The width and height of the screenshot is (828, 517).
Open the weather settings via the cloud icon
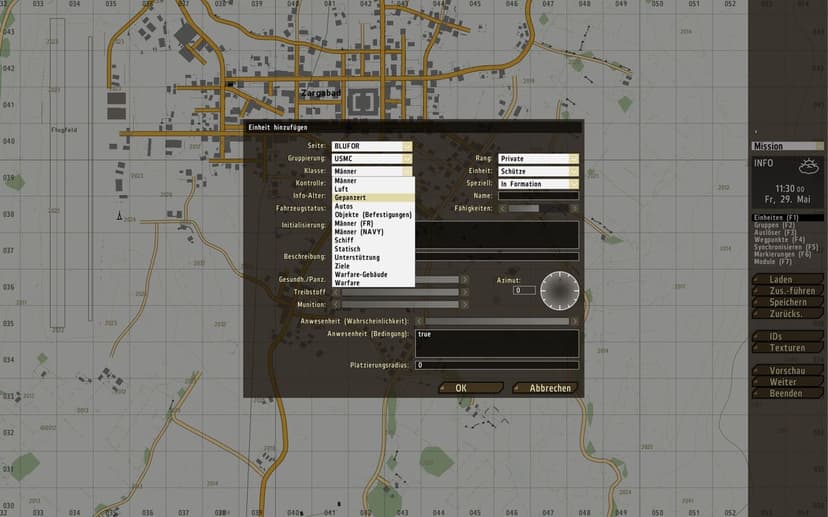[x=808, y=167]
